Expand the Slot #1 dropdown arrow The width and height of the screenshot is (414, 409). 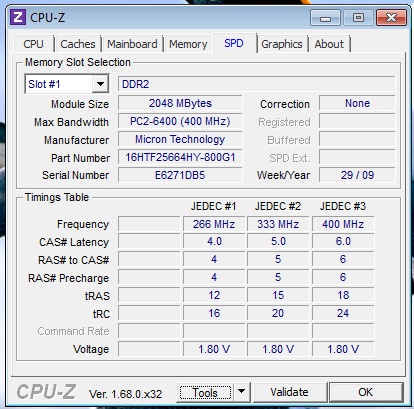point(100,84)
